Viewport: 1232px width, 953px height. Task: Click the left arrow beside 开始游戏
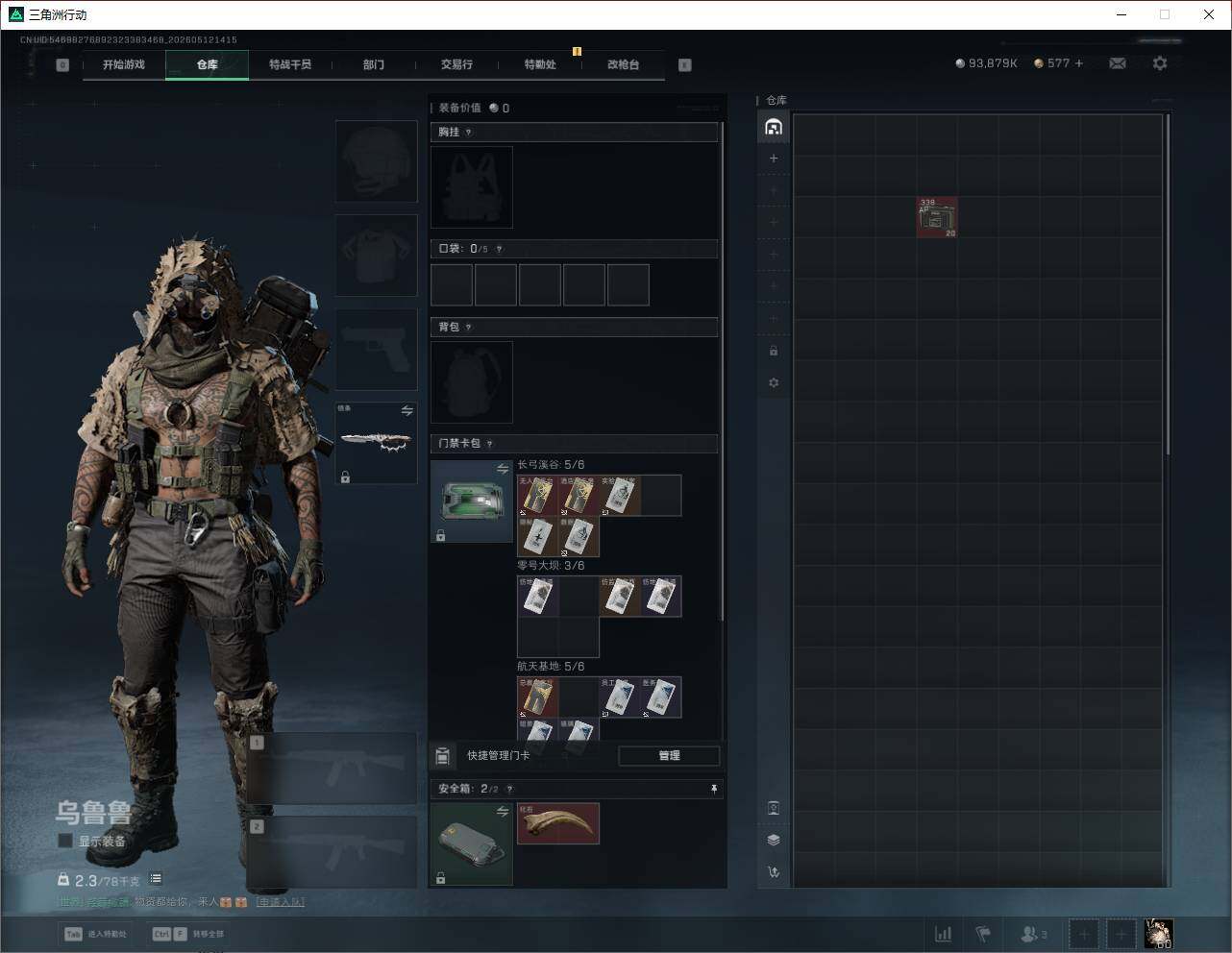coord(62,65)
